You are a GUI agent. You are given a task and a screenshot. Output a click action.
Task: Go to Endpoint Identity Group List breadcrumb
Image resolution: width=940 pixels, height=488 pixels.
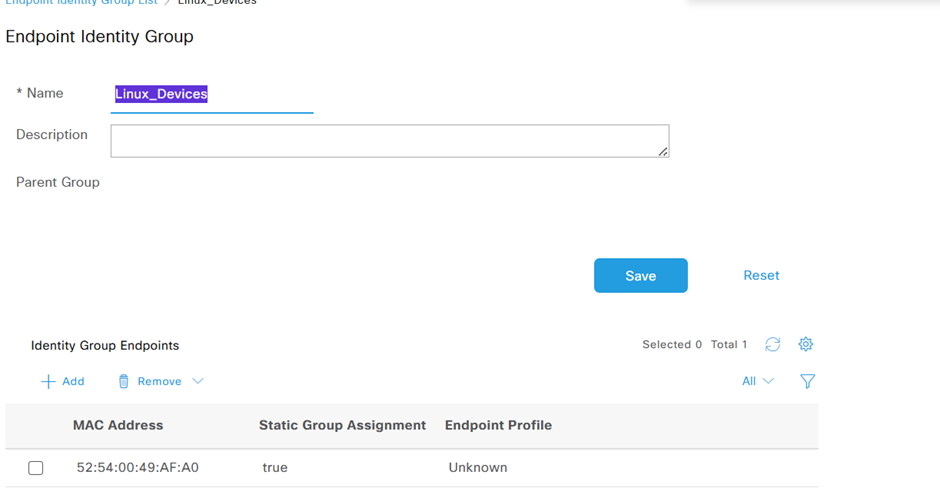pyautogui.click(x=81, y=2)
